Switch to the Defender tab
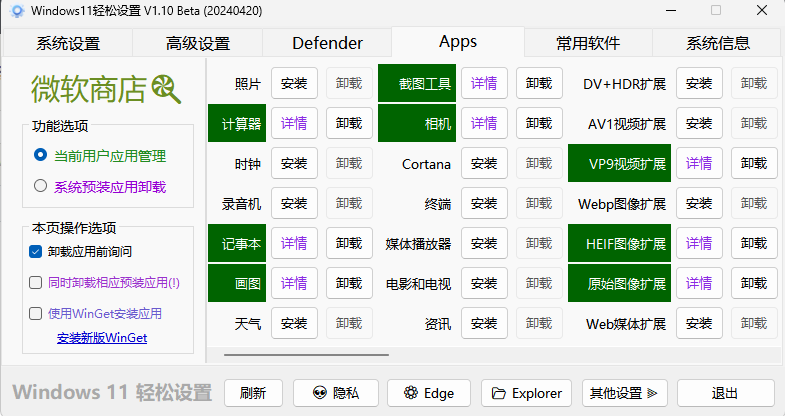The image size is (785, 416). coord(327,43)
